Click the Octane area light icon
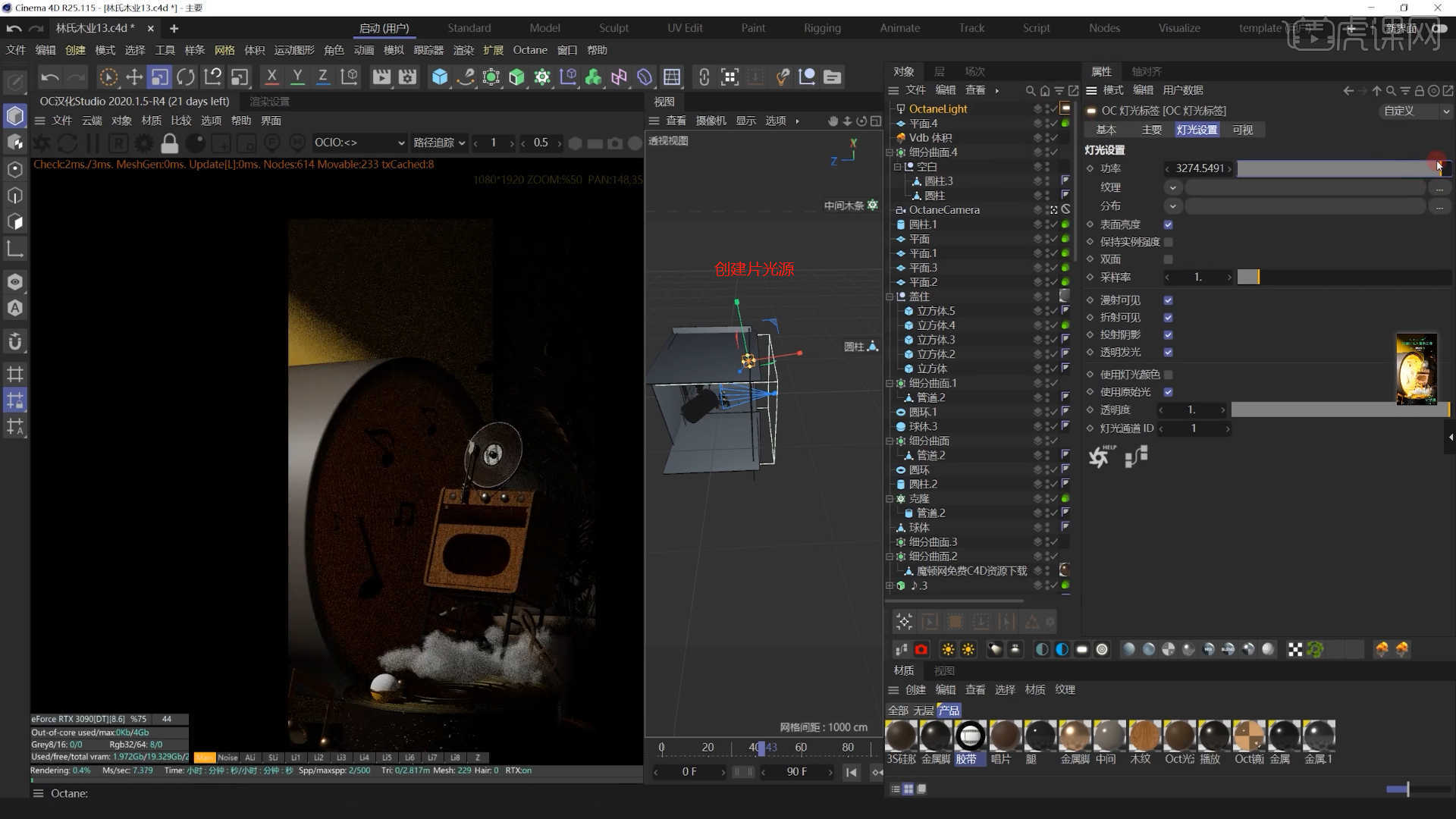This screenshot has height=819, width=1456. point(1082,649)
